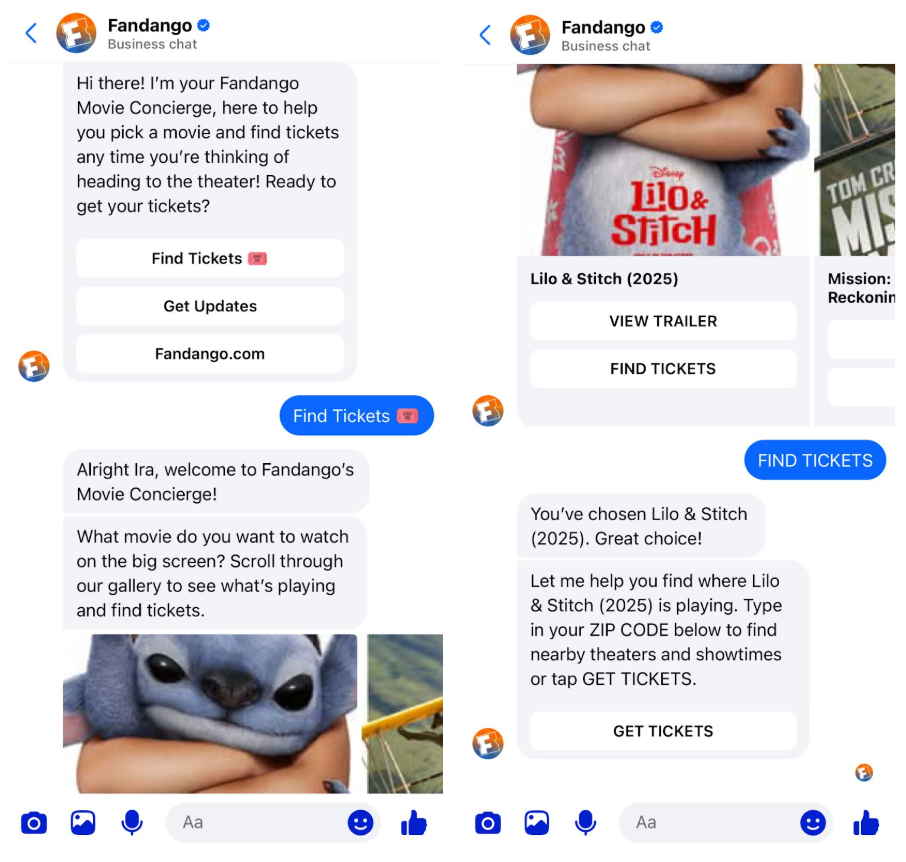Tap the back arrow in left chat
The image size is (906, 862).
pos(31,33)
